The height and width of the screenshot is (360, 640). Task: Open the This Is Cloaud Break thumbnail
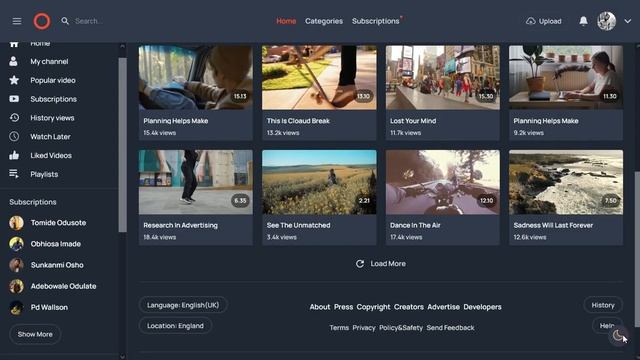tap(319, 78)
